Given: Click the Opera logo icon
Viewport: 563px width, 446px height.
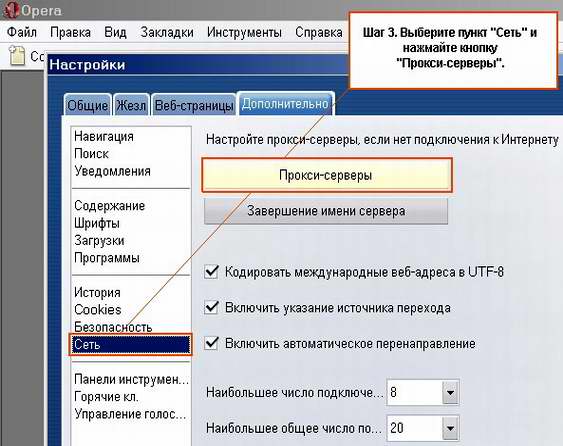Looking at the screenshot, I should click(11, 10).
